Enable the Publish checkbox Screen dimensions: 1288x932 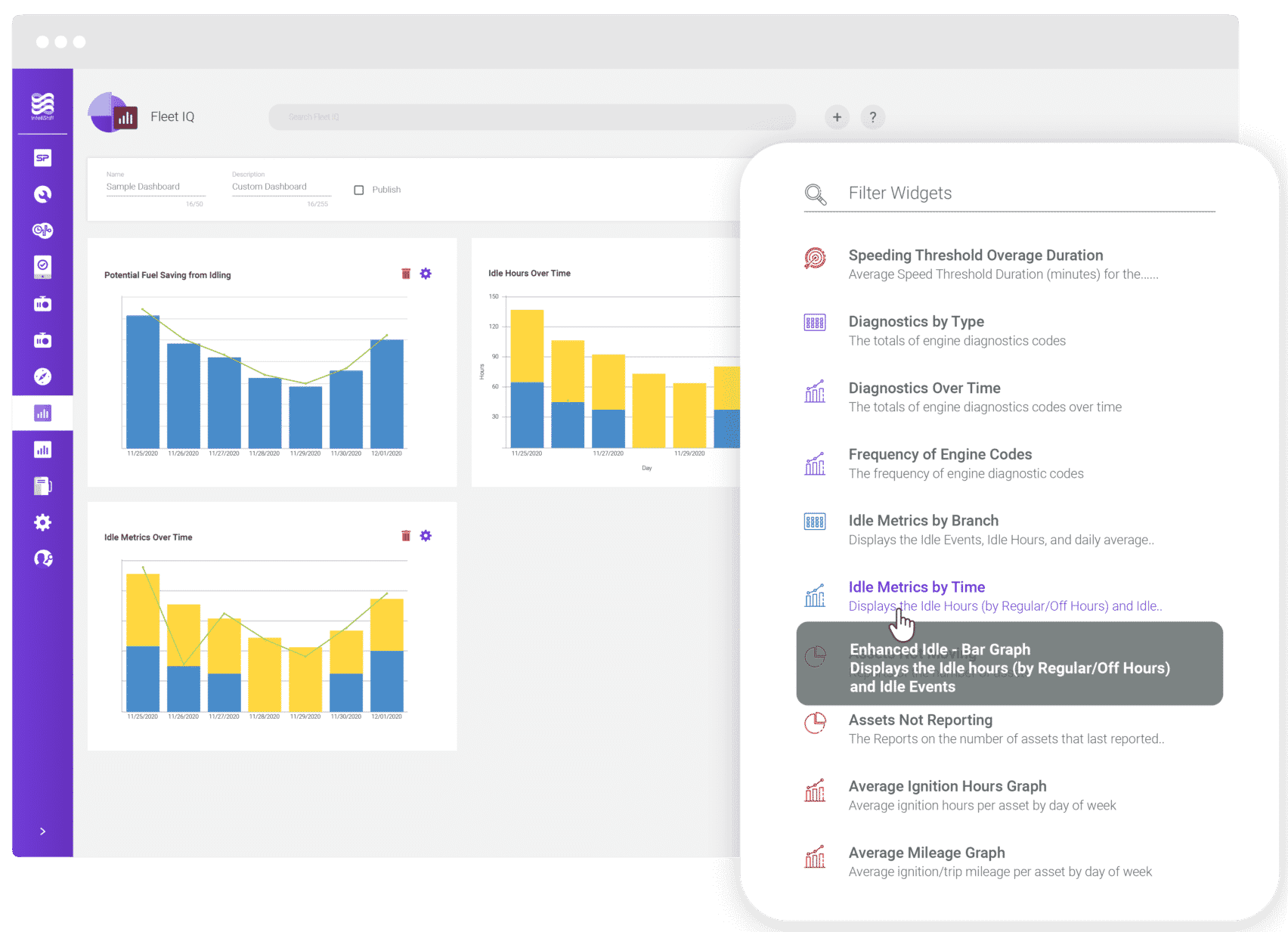359,190
